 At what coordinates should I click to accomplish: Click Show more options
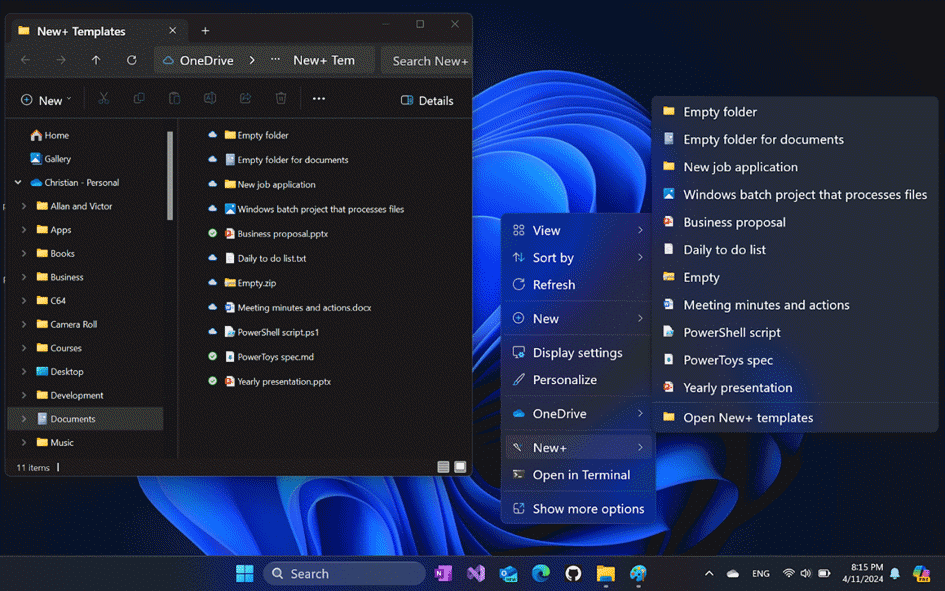tap(587, 508)
